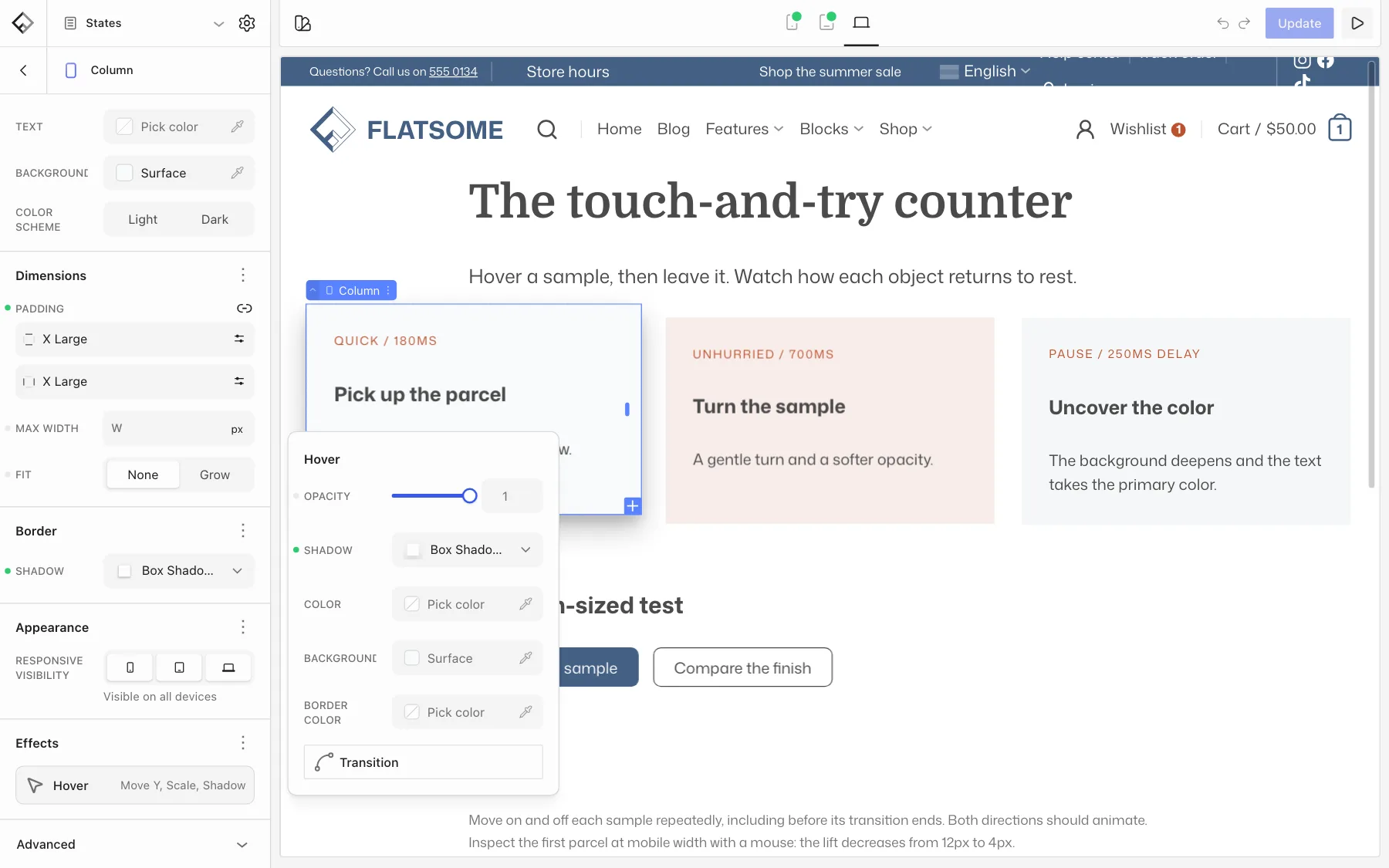Click the Hover panel Background Surface swatch

coord(412,658)
